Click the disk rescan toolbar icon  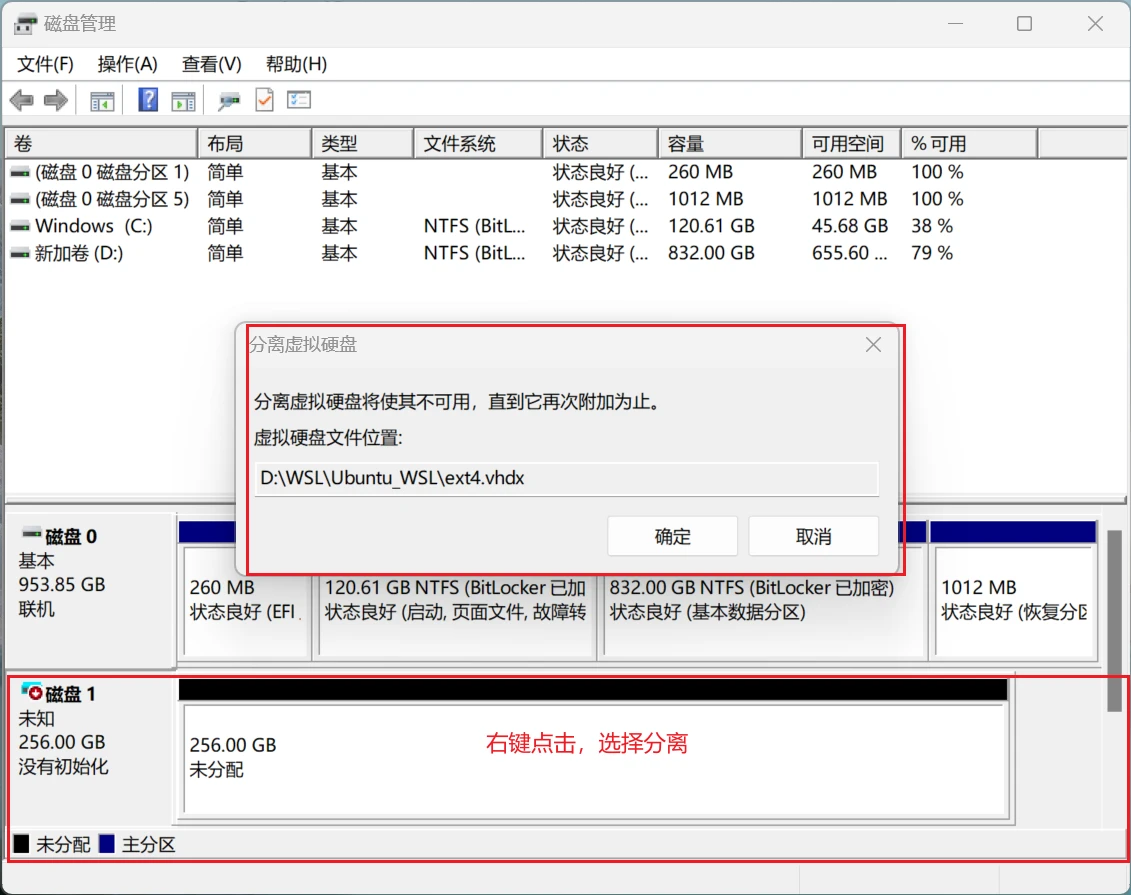pyautogui.click(x=230, y=100)
